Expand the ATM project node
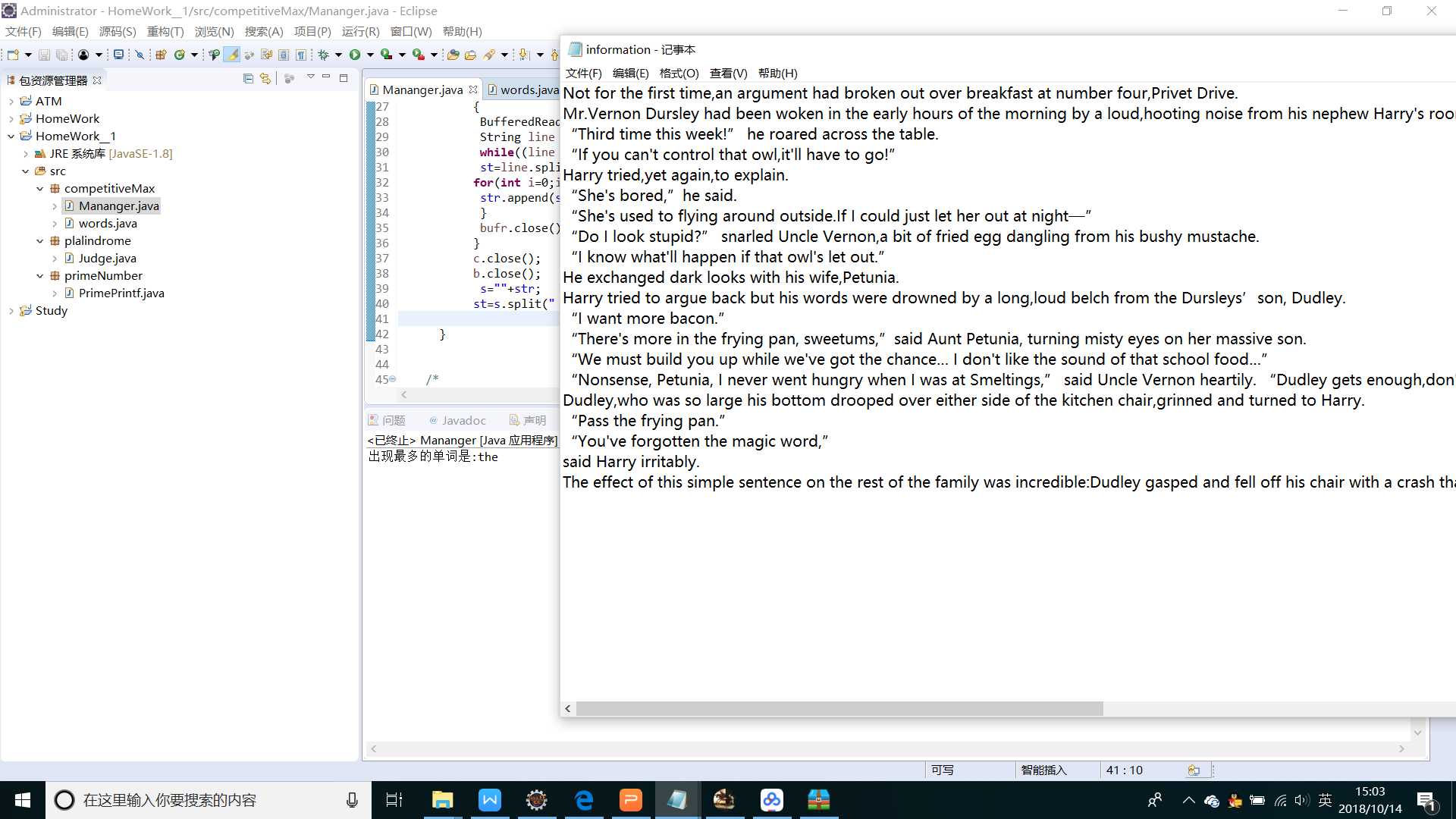Image resolution: width=1456 pixels, height=819 pixels. (11, 101)
